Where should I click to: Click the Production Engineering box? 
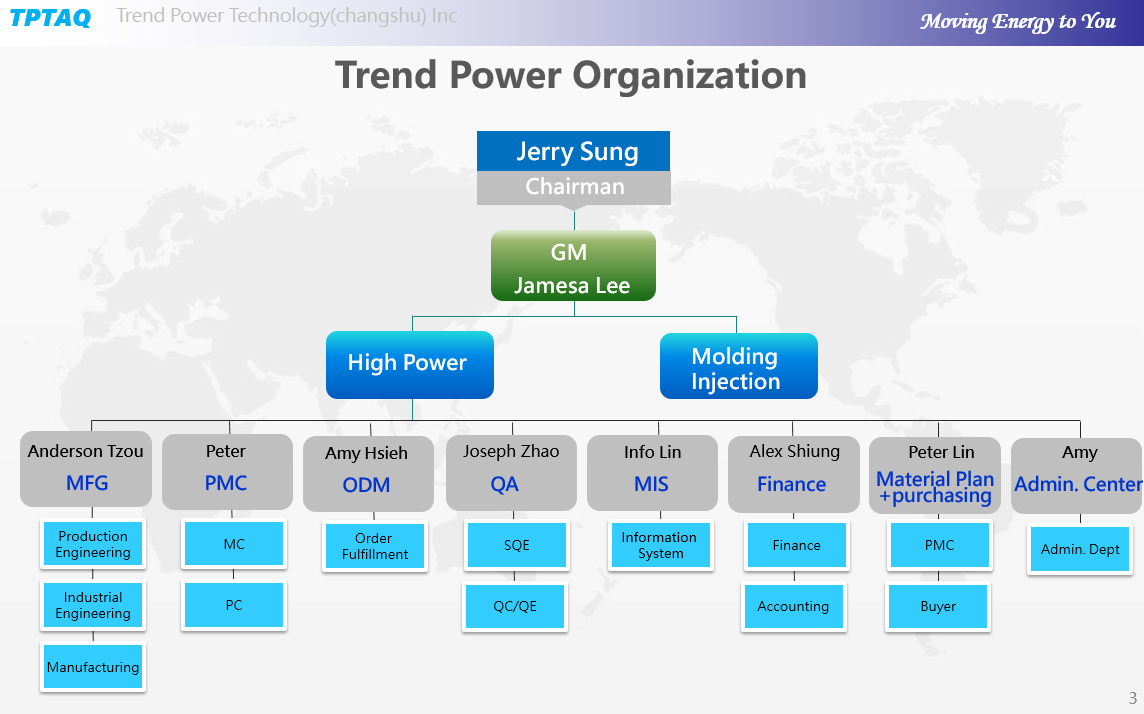pyautogui.click(x=93, y=544)
